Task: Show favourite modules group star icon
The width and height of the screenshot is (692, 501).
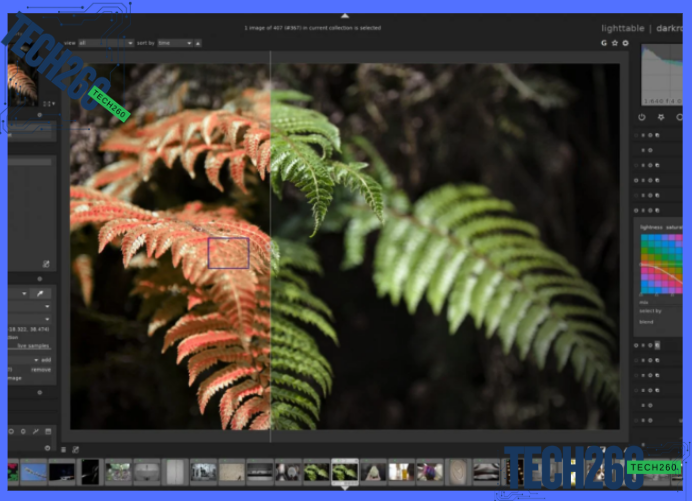Action: (663, 117)
